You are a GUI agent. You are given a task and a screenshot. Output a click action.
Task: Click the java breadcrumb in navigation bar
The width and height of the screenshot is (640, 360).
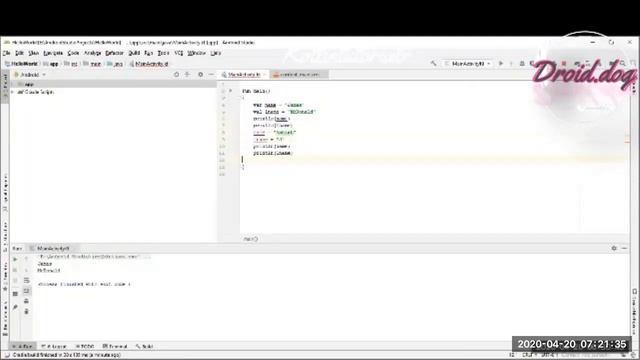[115, 64]
